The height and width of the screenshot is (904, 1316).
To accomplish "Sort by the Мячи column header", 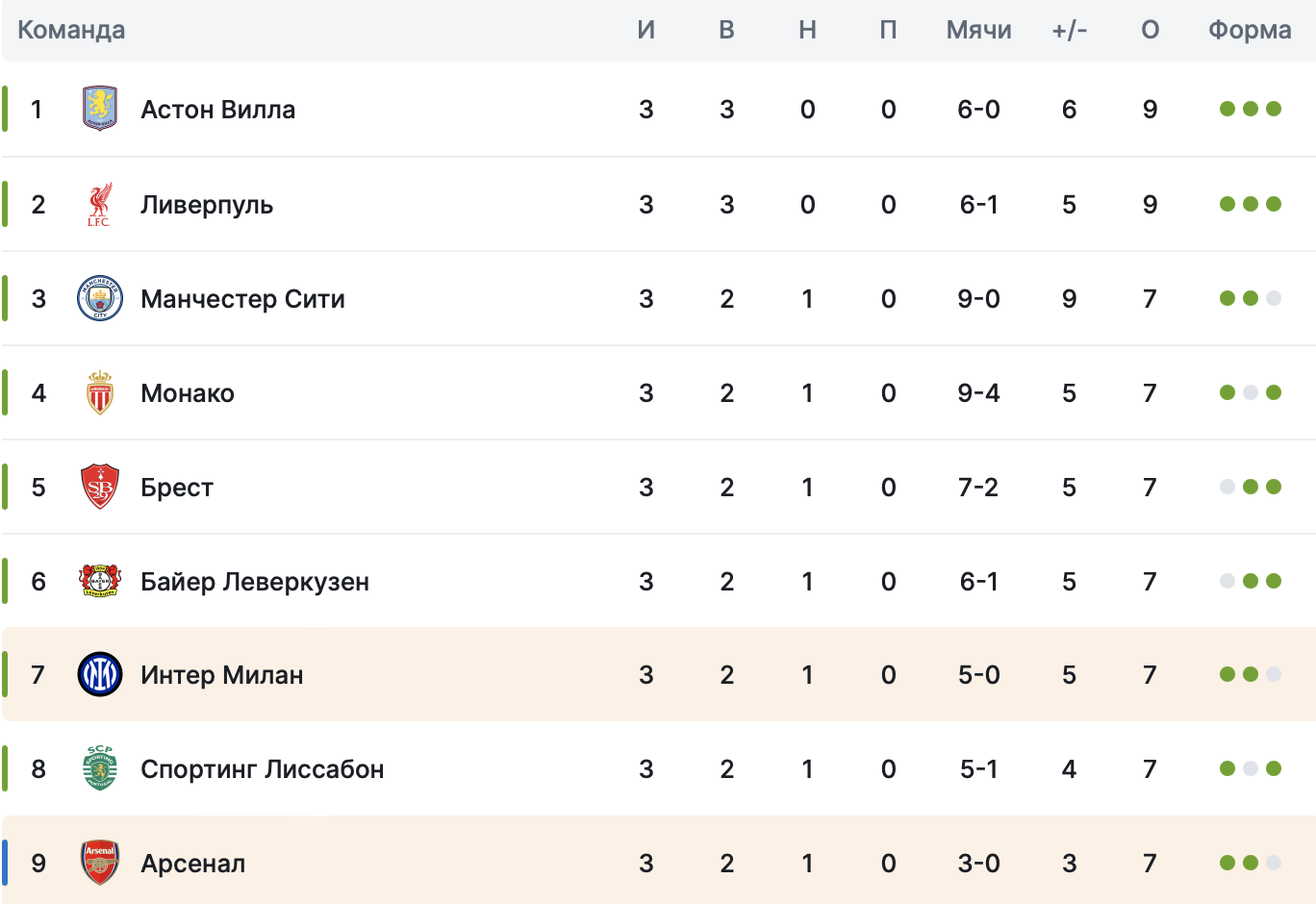I will [x=978, y=30].
